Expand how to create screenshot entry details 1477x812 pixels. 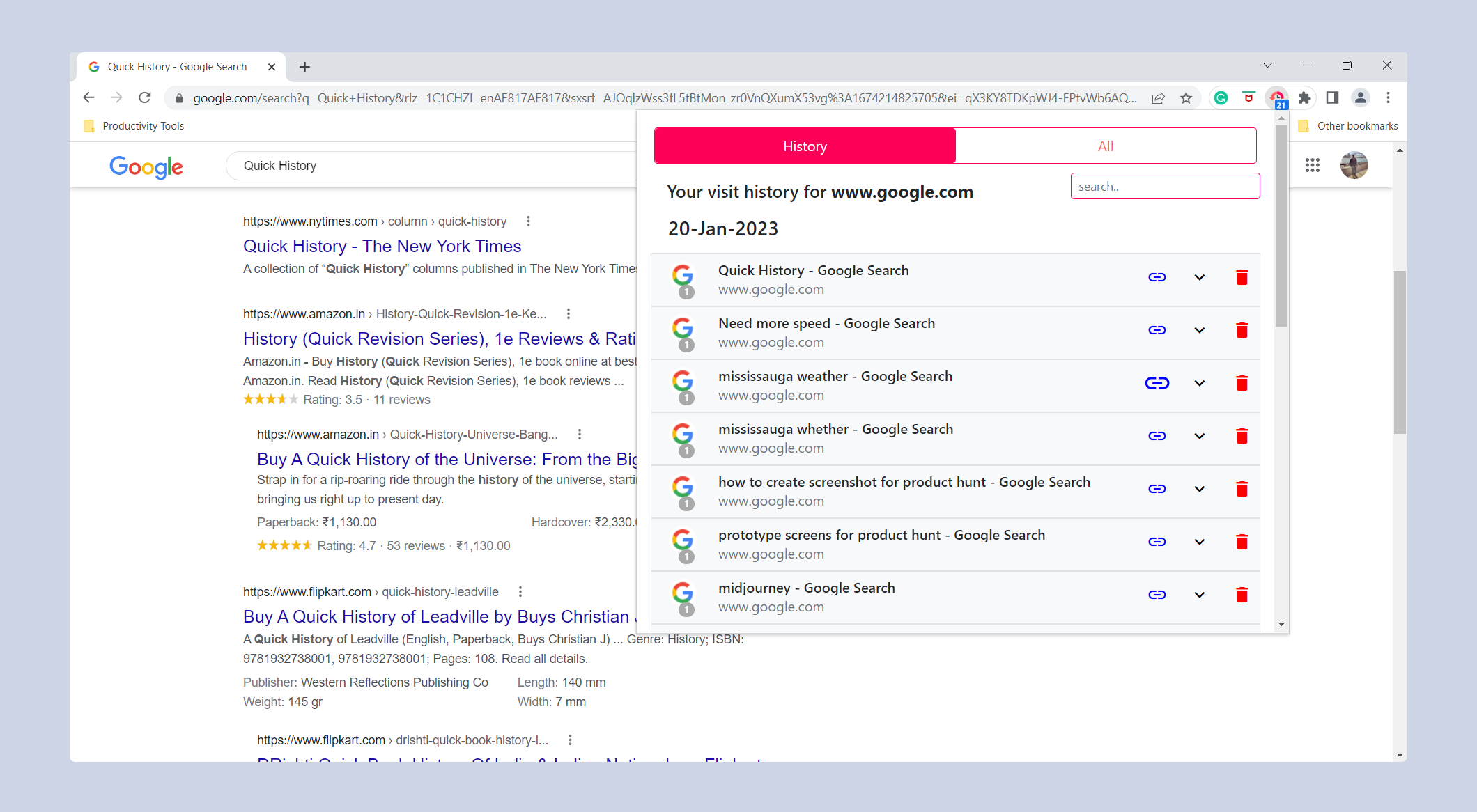point(1199,489)
